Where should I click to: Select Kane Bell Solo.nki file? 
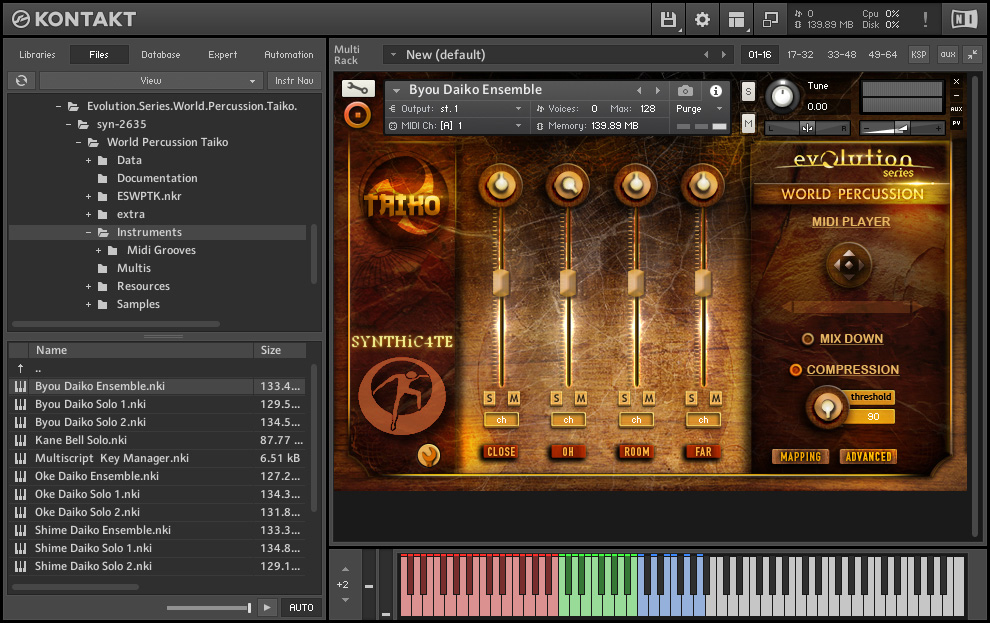81,440
